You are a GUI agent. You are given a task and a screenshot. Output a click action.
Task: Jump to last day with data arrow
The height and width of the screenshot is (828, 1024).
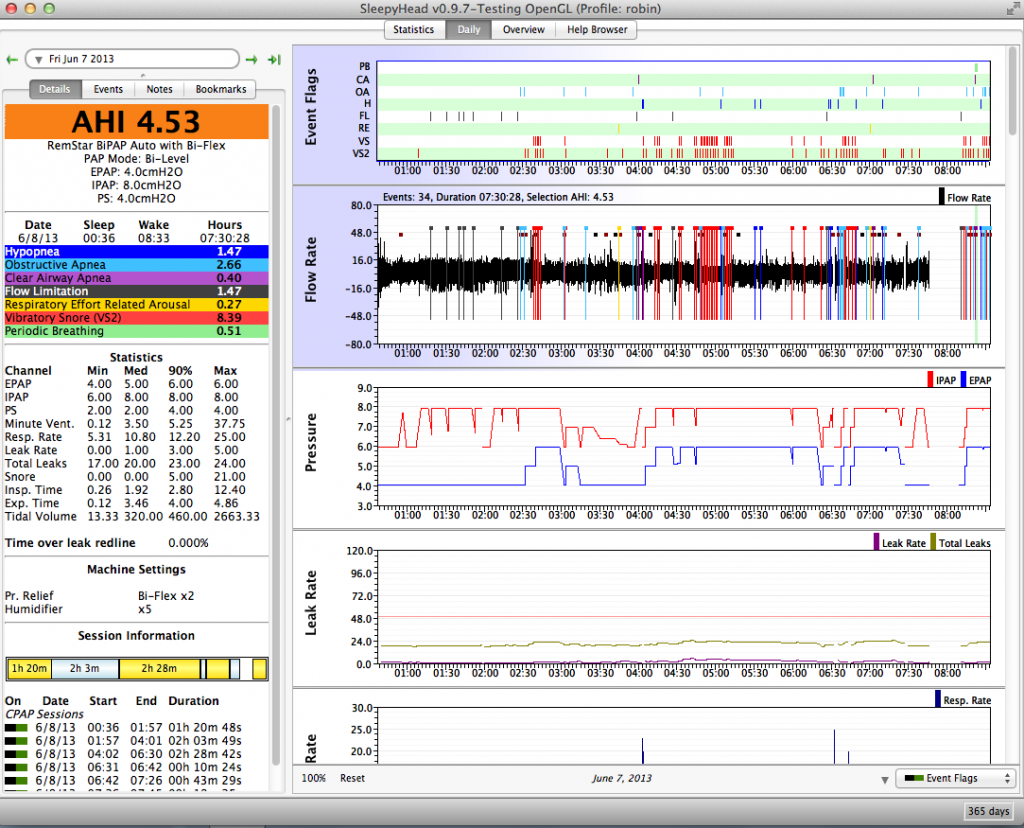(272, 60)
